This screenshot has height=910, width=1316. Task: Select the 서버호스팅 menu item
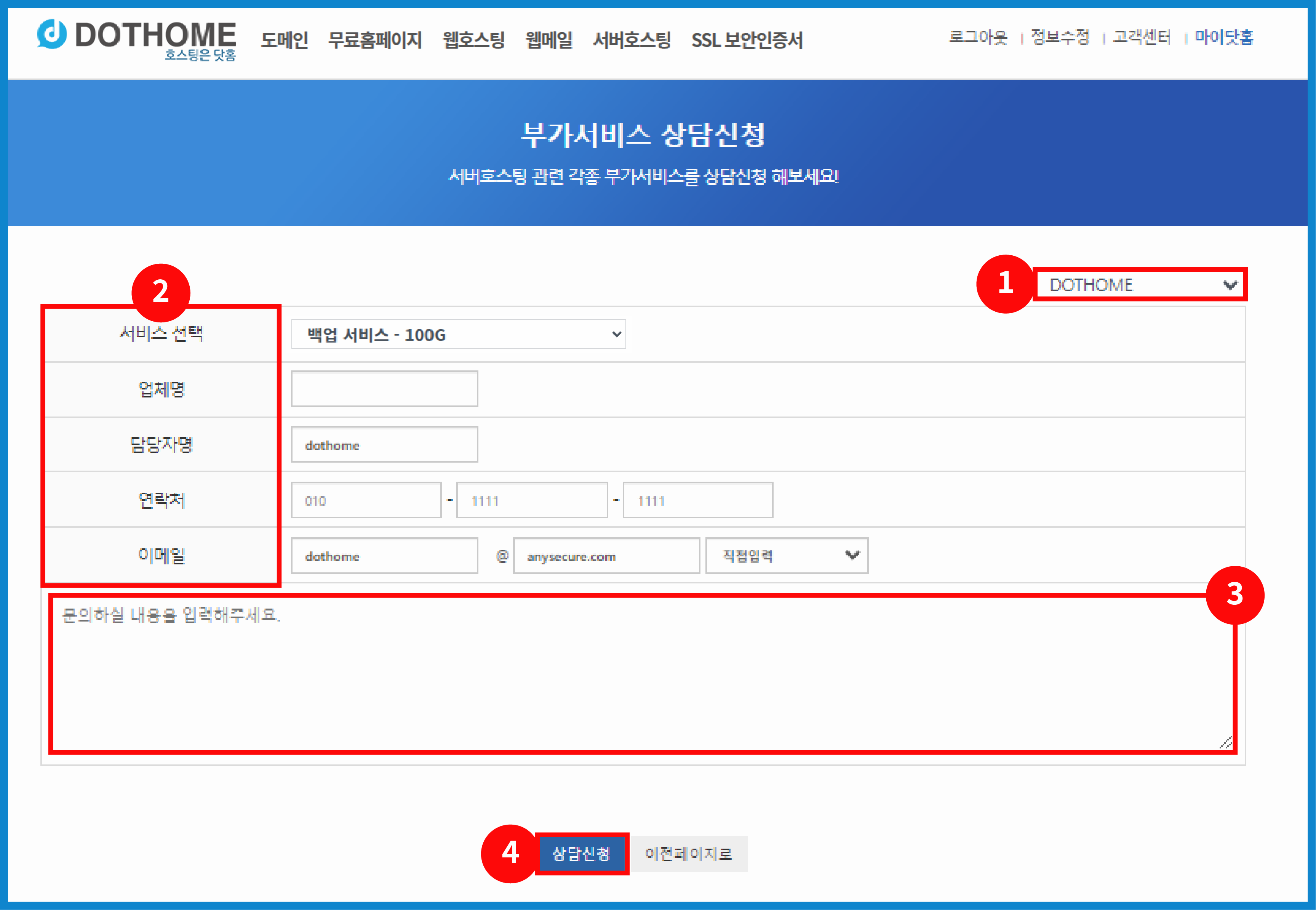(632, 40)
